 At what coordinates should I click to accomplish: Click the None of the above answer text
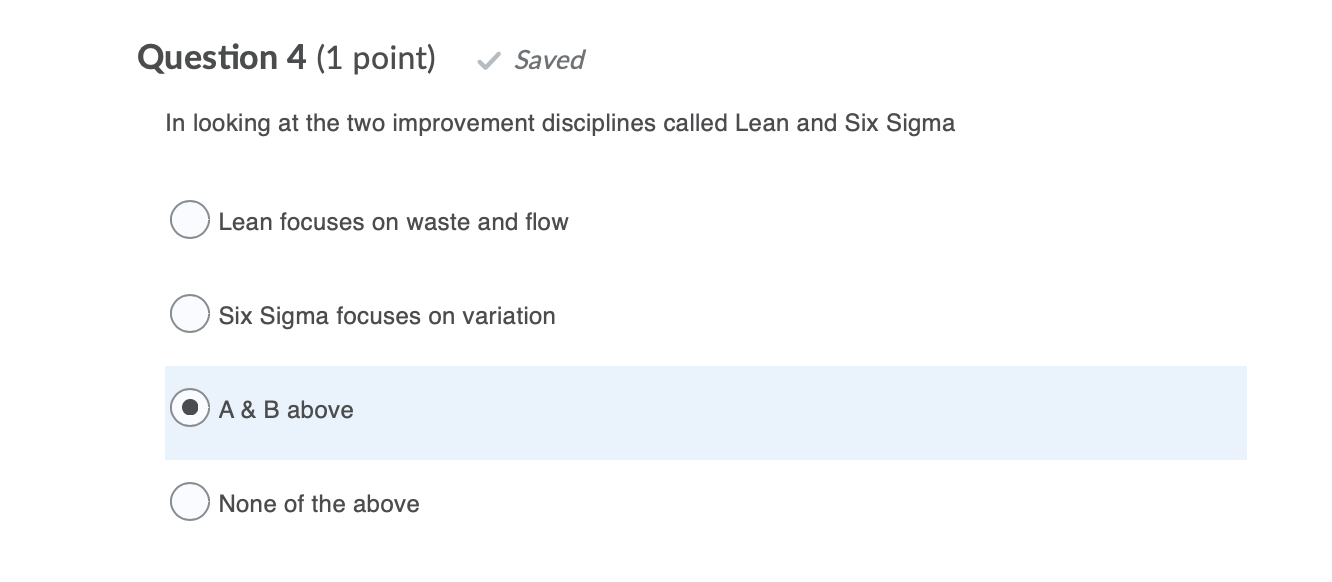[x=318, y=504]
